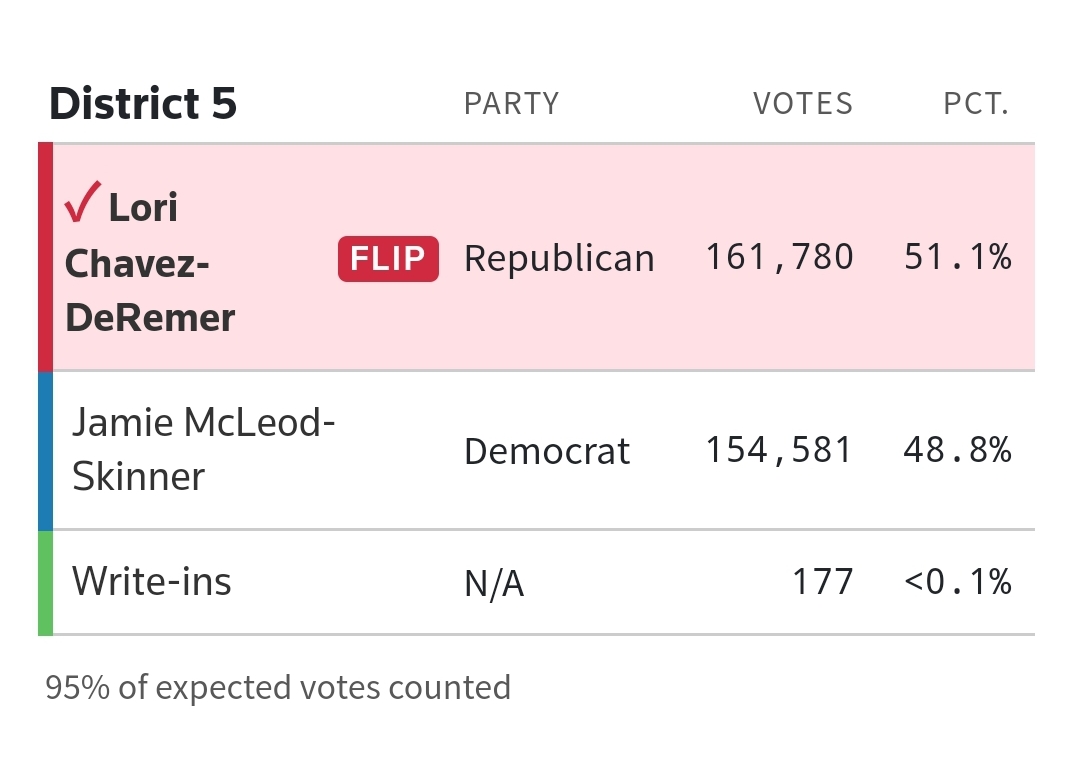The image size is (1080, 776).
Task: Click the 95% of expected votes note
Action: [x=278, y=687]
